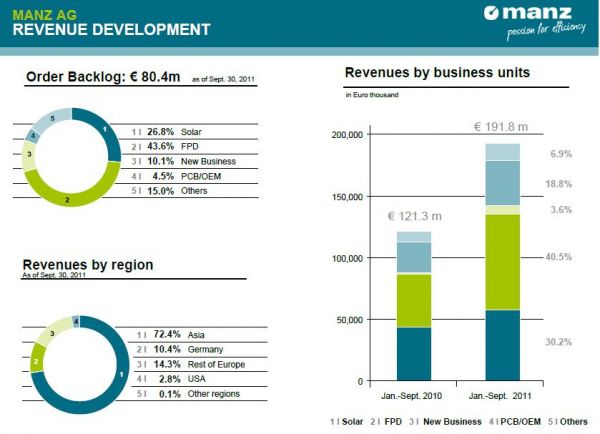The image size is (600, 434).
Task: Click the Manz logo in the header
Action: coord(528,17)
